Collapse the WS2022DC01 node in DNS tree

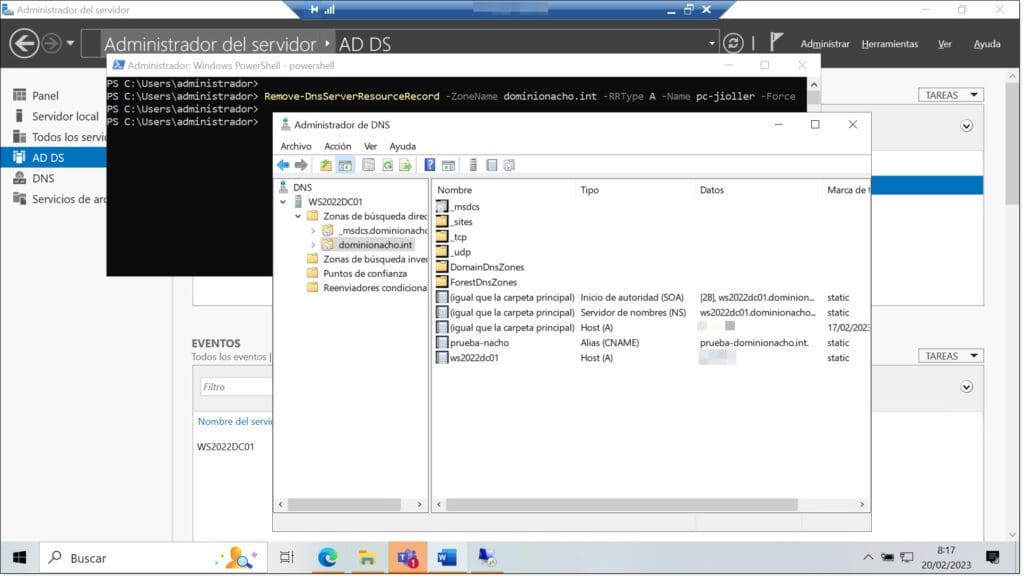click(x=283, y=202)
